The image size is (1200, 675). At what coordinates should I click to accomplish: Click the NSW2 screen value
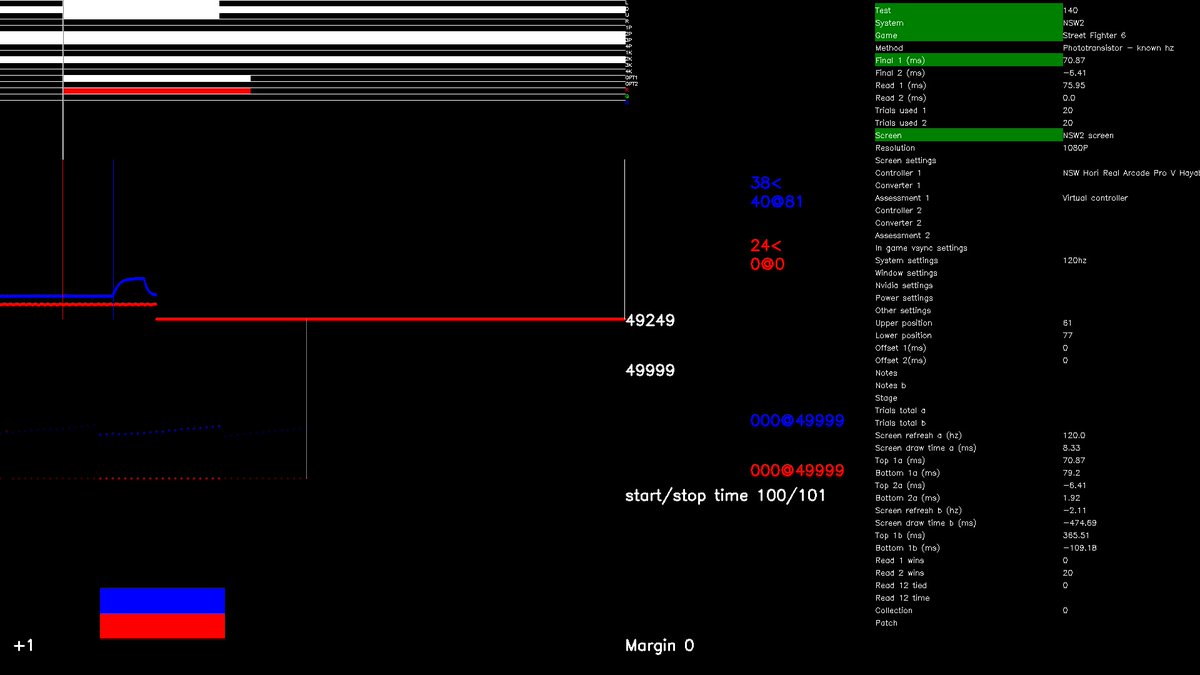(x=1088, y=135)
